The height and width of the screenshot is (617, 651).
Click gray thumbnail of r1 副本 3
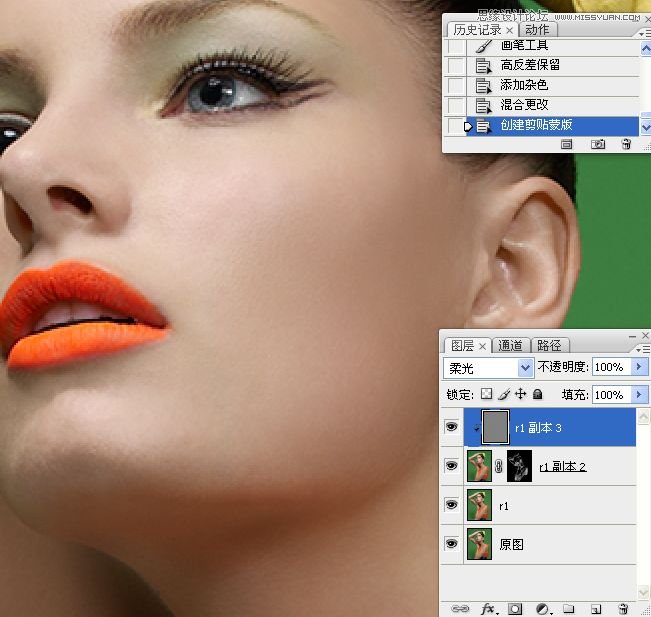[496, 427]
